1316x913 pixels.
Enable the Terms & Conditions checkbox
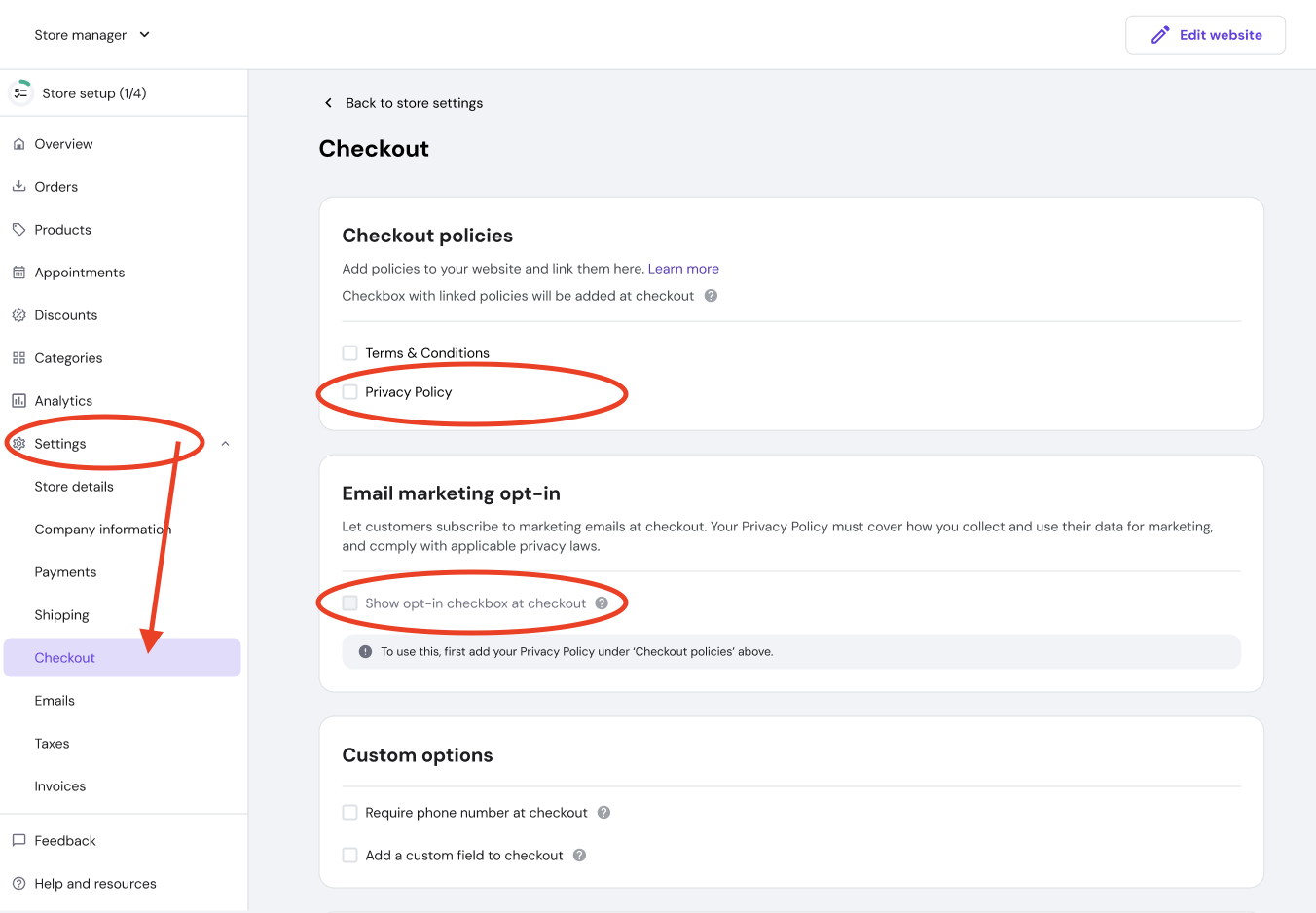click(350, 353)
